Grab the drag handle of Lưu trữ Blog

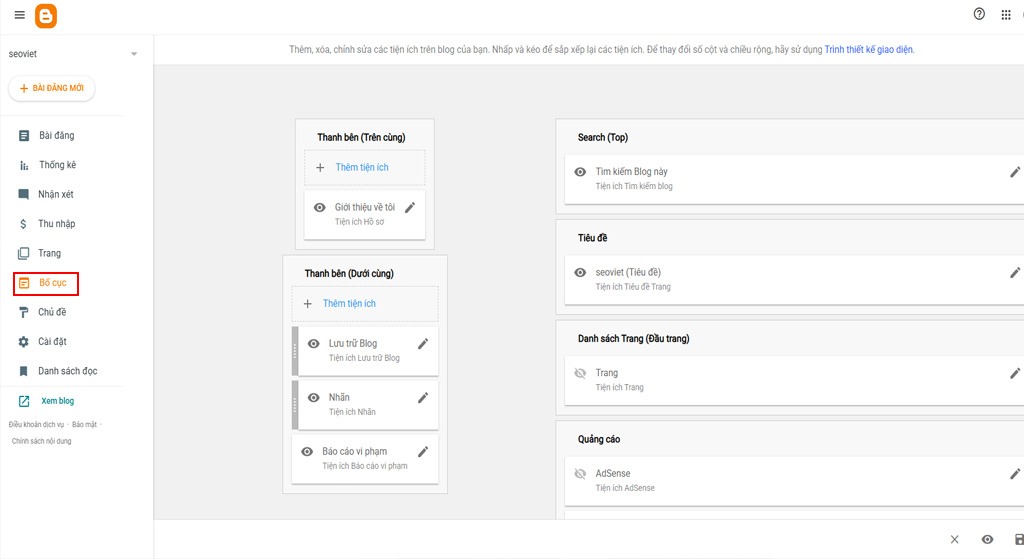click(295, 351)
